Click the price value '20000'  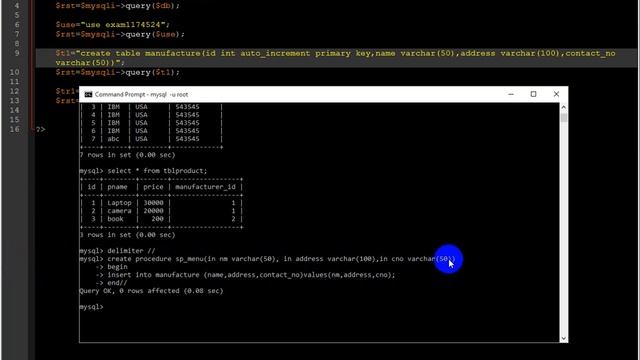(153, 211)
